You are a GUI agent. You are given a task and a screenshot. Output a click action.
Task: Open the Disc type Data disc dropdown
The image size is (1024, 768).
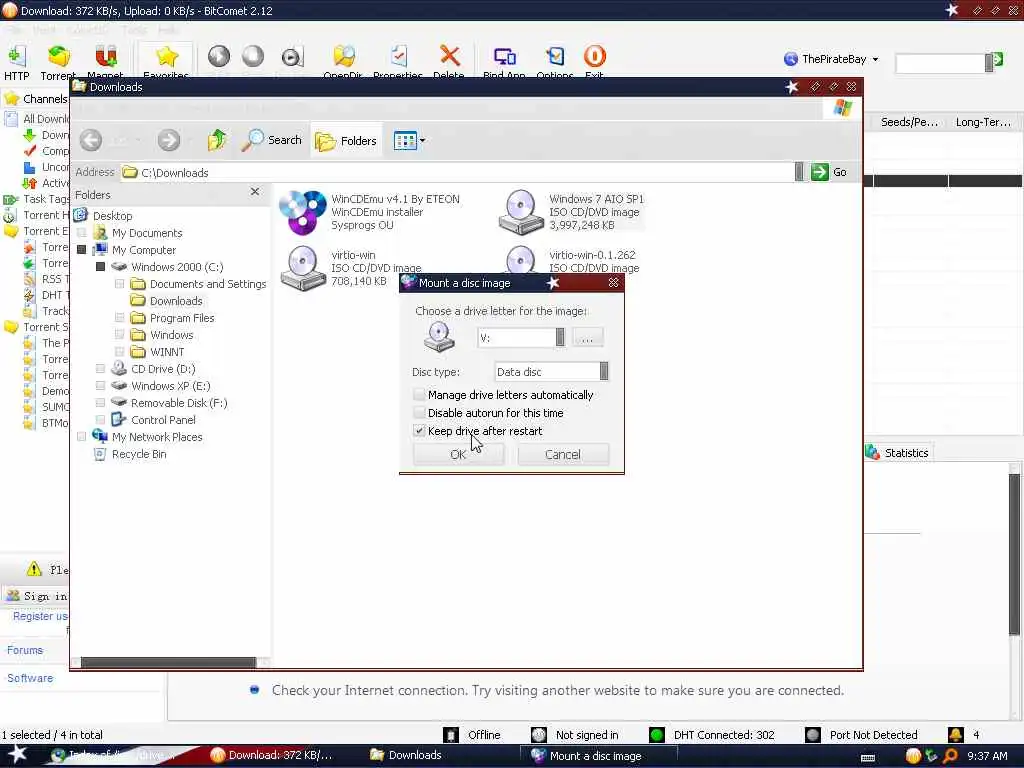tap(604, 372)
